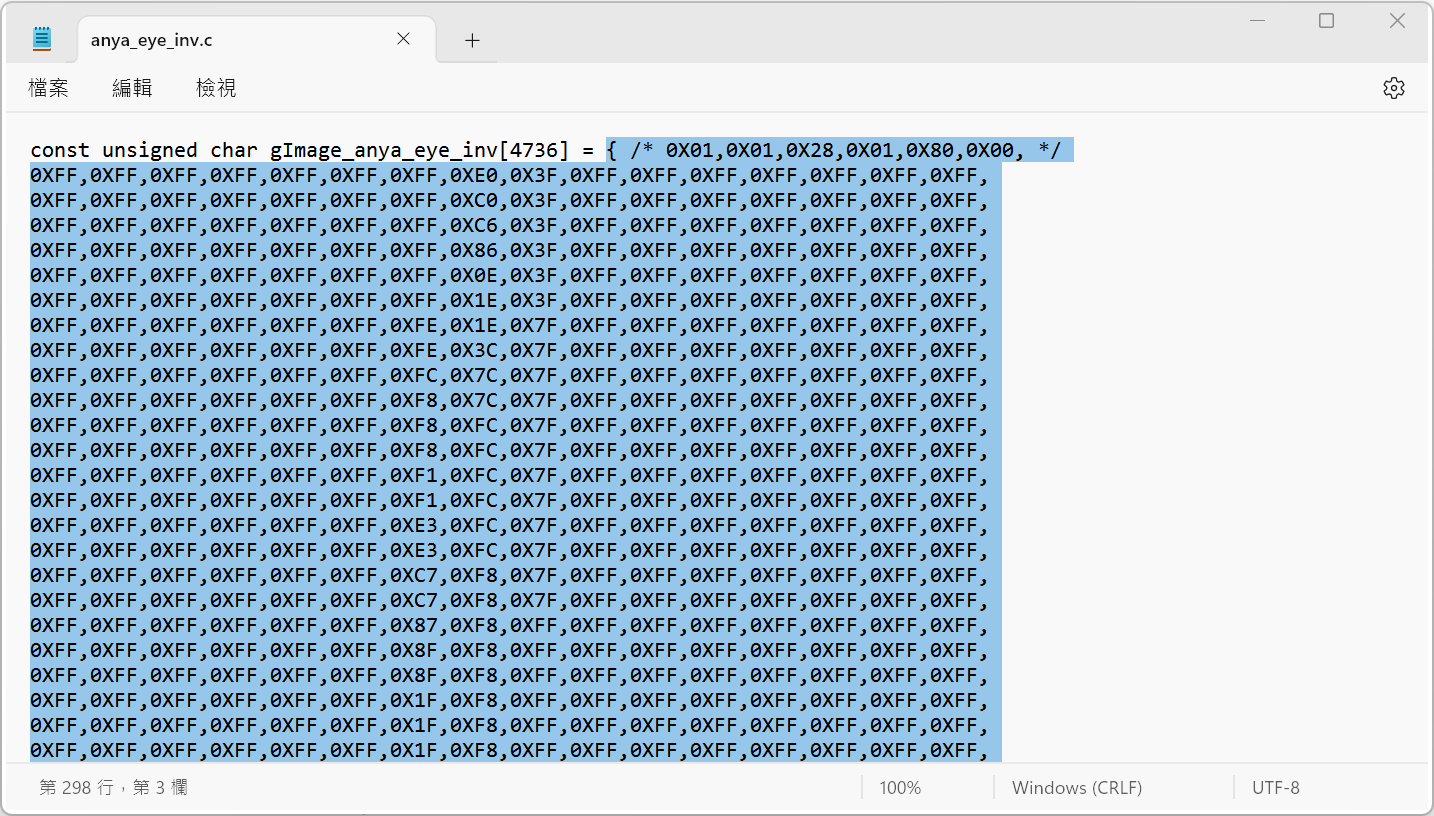
Task: Click the word 'const' at file start
Action: click(x=60, y=150)
